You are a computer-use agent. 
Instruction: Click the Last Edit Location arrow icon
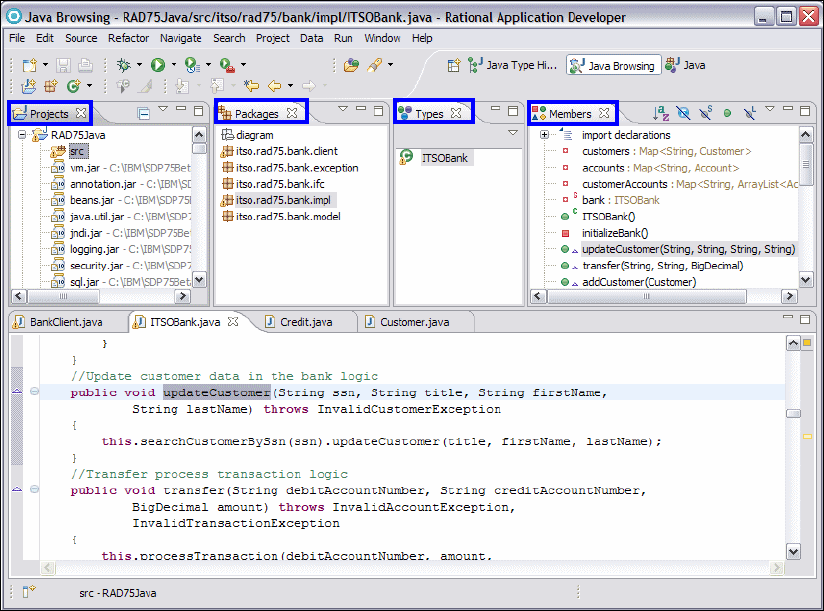click(x=252, y=87)
